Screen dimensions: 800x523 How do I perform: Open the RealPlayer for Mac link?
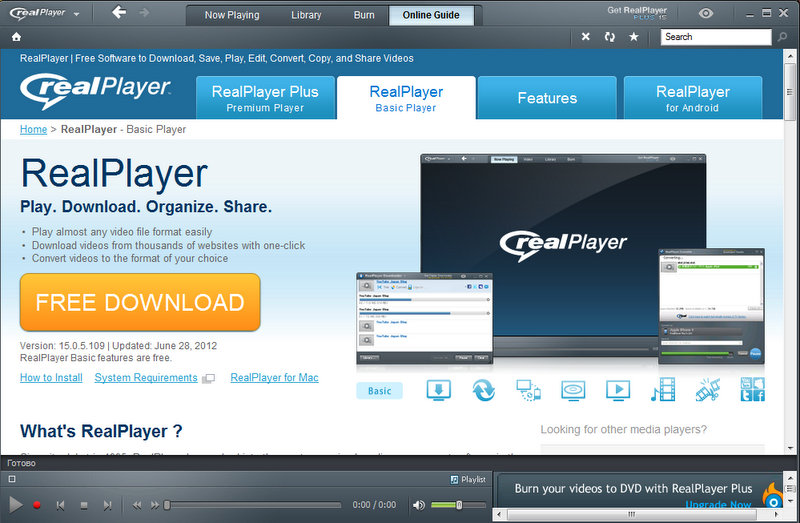pos(274,378)
